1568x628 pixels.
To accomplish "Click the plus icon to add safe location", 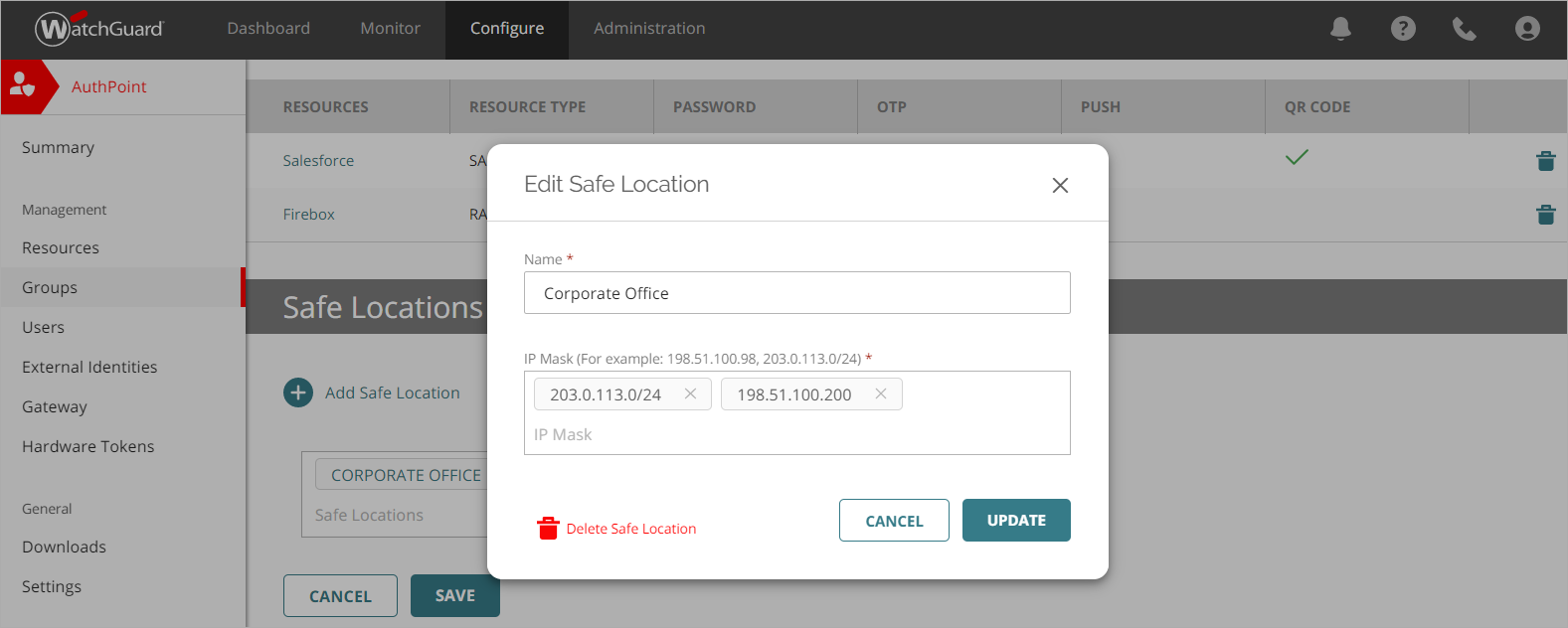I will tap(298, 392).
